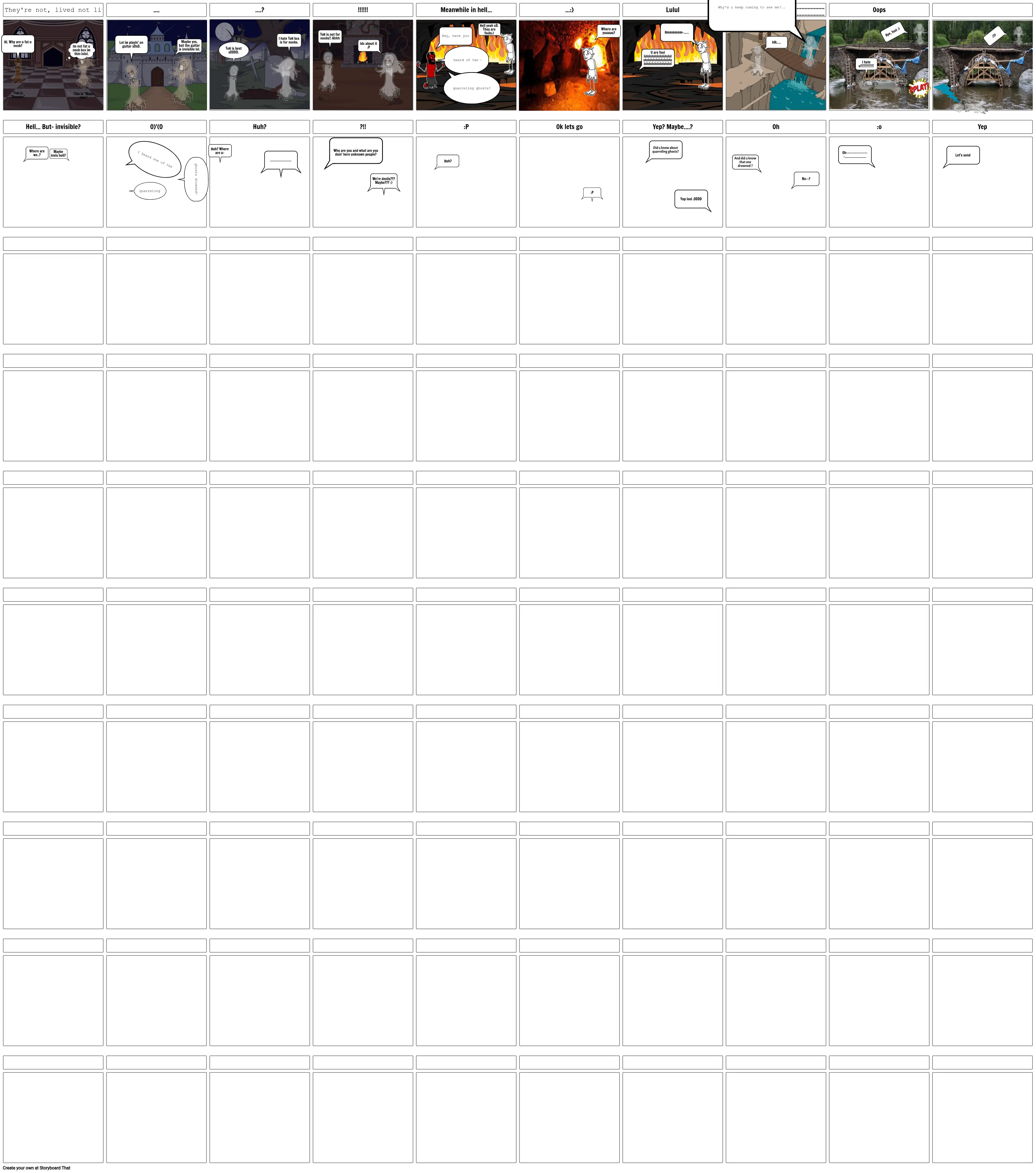Click the 'Yep' final panel label

983,126
